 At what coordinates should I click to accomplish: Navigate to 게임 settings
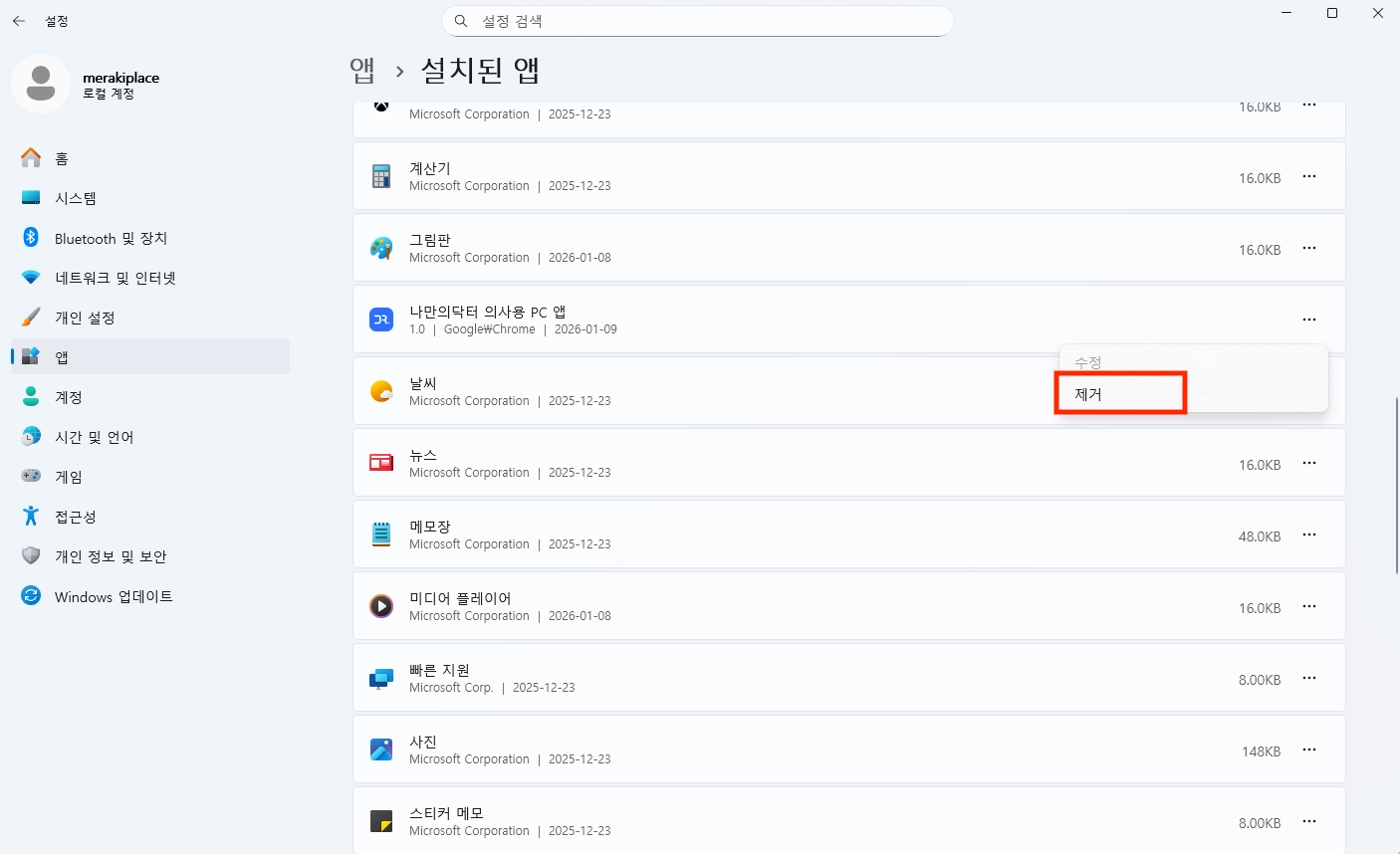point(150,477)
